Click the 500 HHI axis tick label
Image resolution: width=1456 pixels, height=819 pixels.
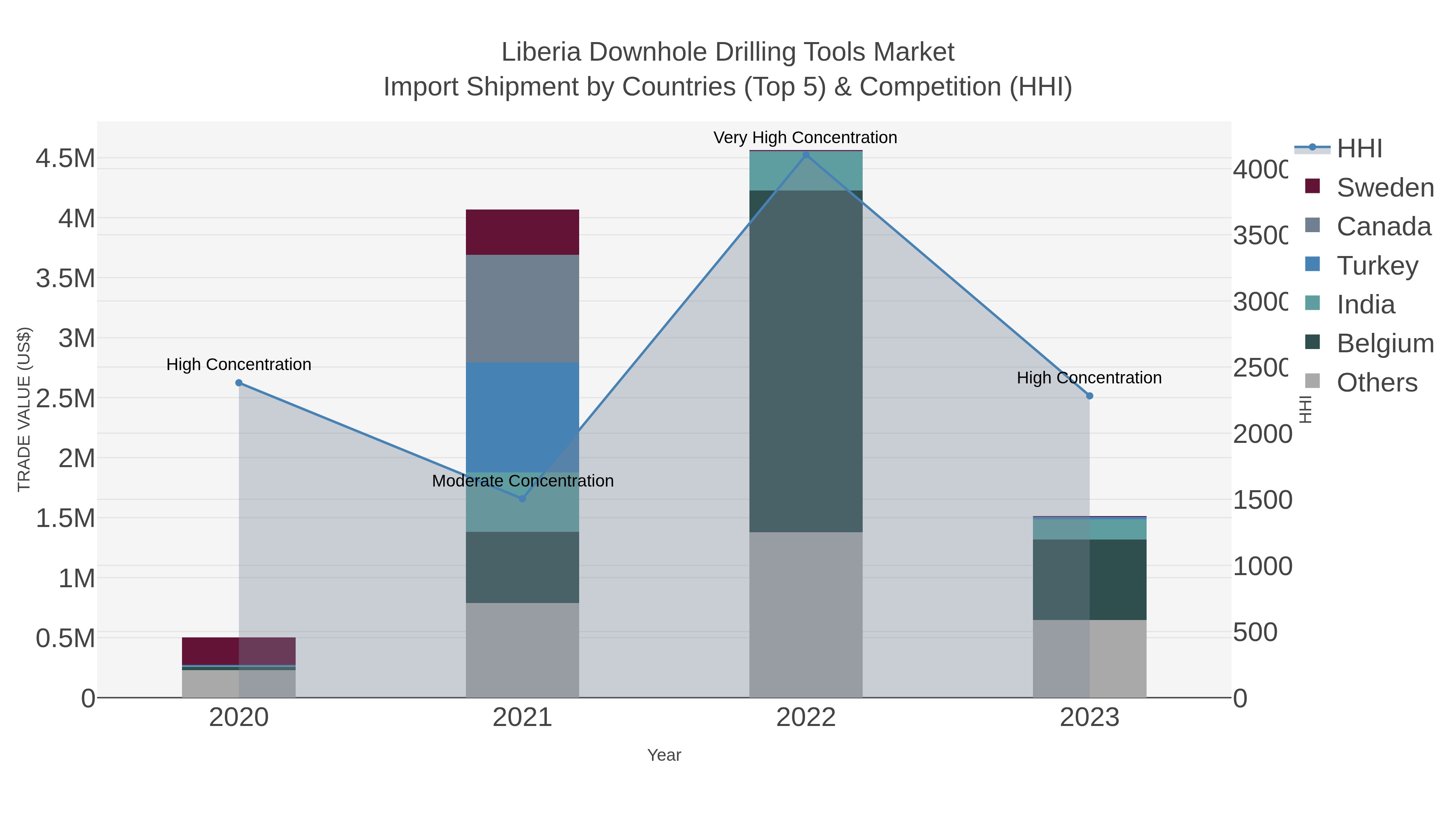tap(1255, 632)
